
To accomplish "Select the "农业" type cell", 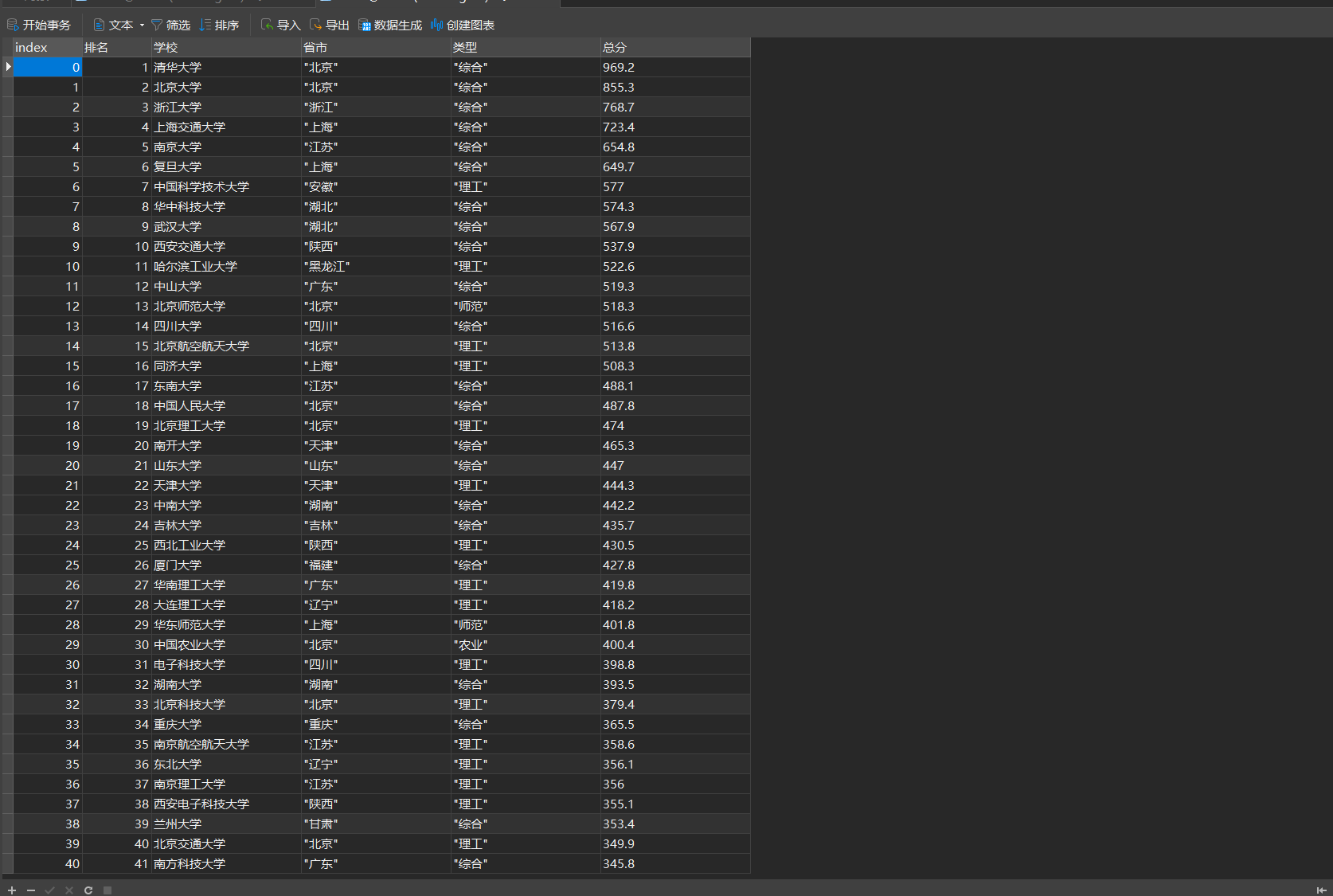I will click(x=526, y=644).
